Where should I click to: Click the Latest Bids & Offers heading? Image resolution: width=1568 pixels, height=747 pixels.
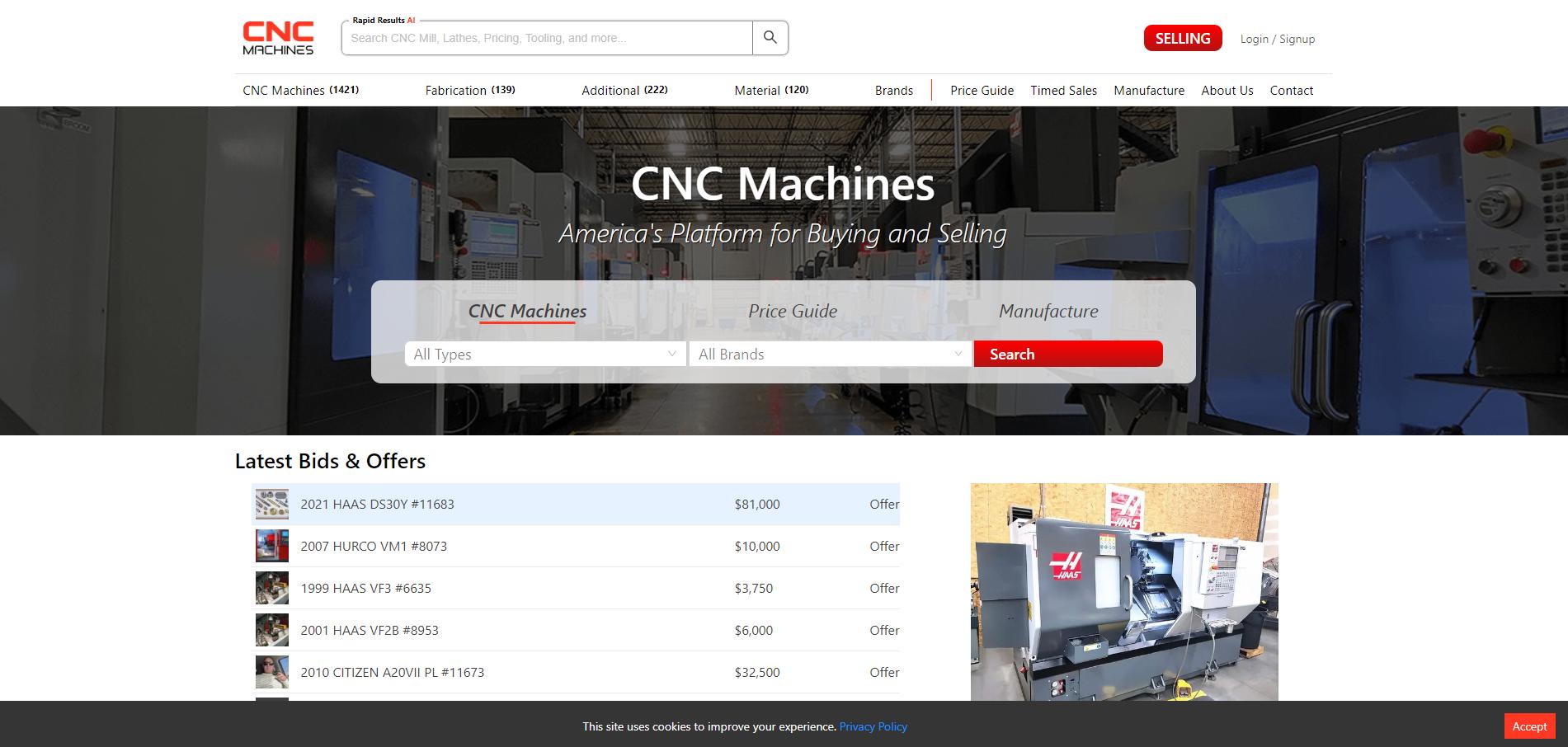330,461
